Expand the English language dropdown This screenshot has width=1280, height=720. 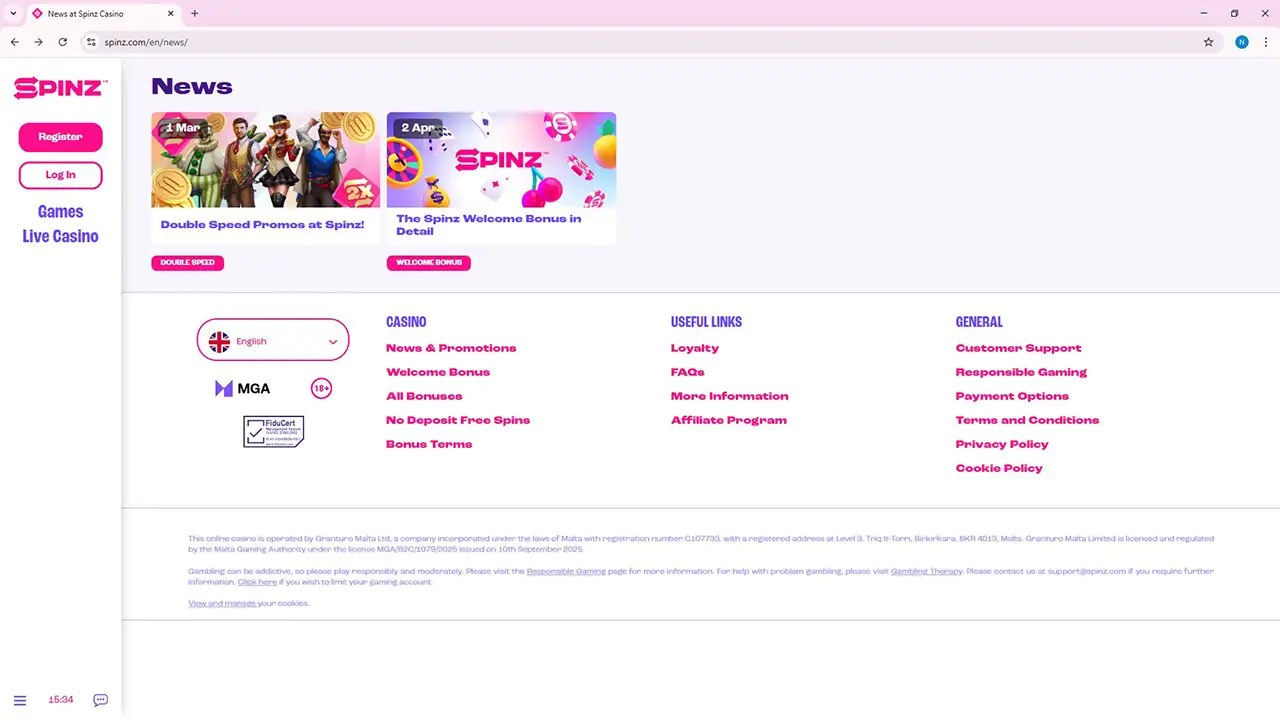[x=273, y=341]
